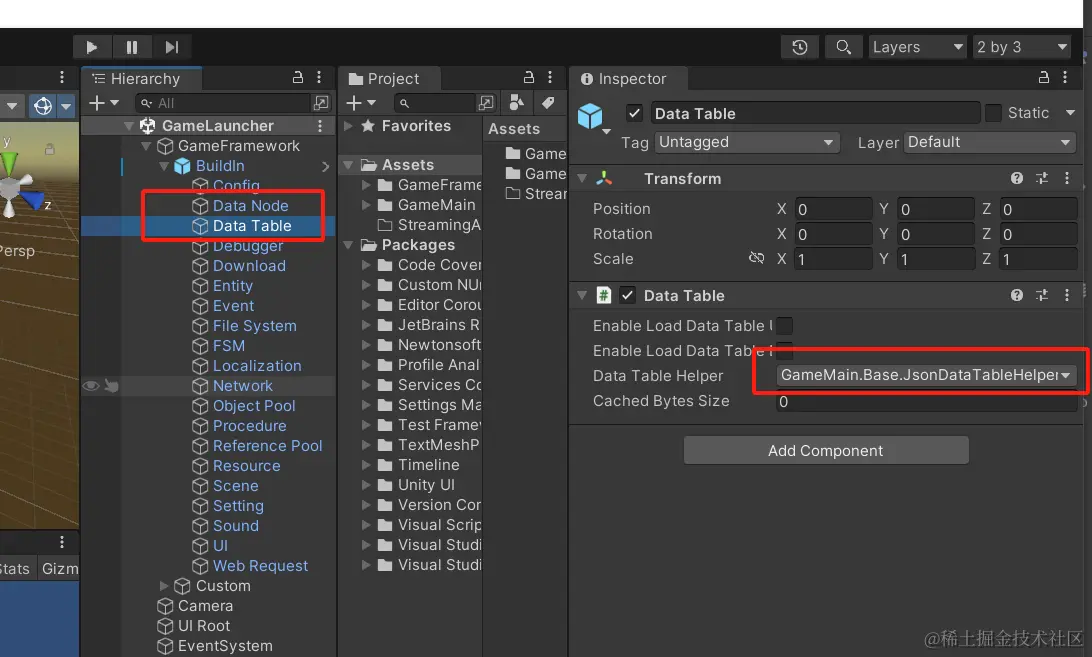This screenshot has height=657, width=1092.
Task: Expand the Favorites foldout
Action: click(349, 126)
